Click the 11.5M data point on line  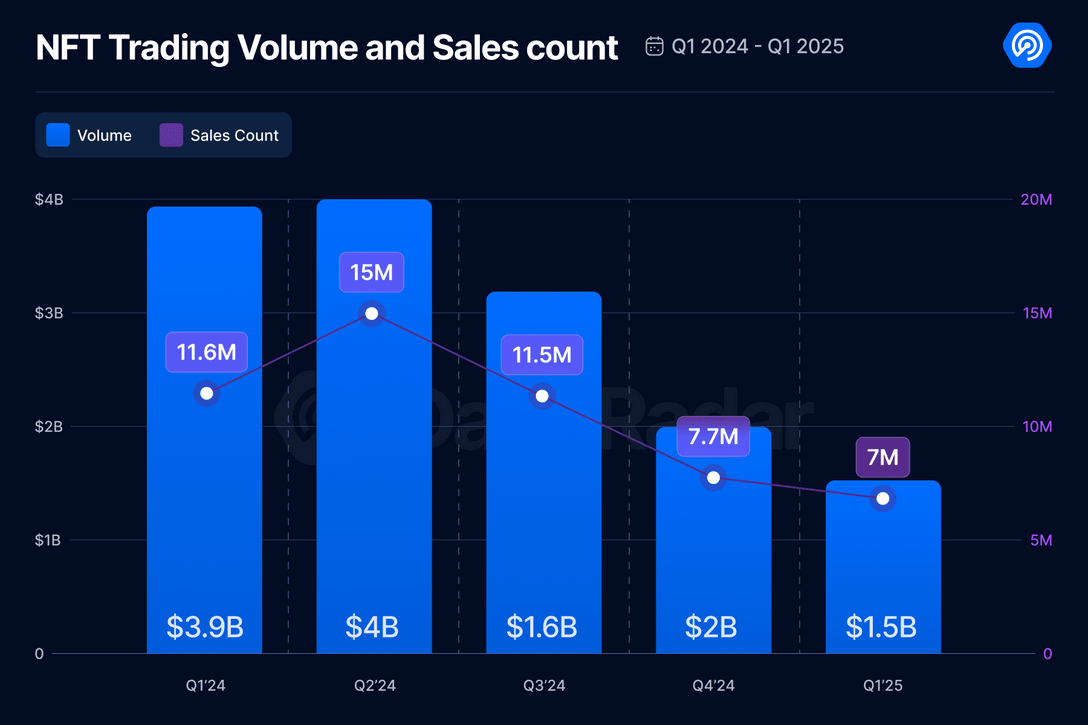click(542, 396)
